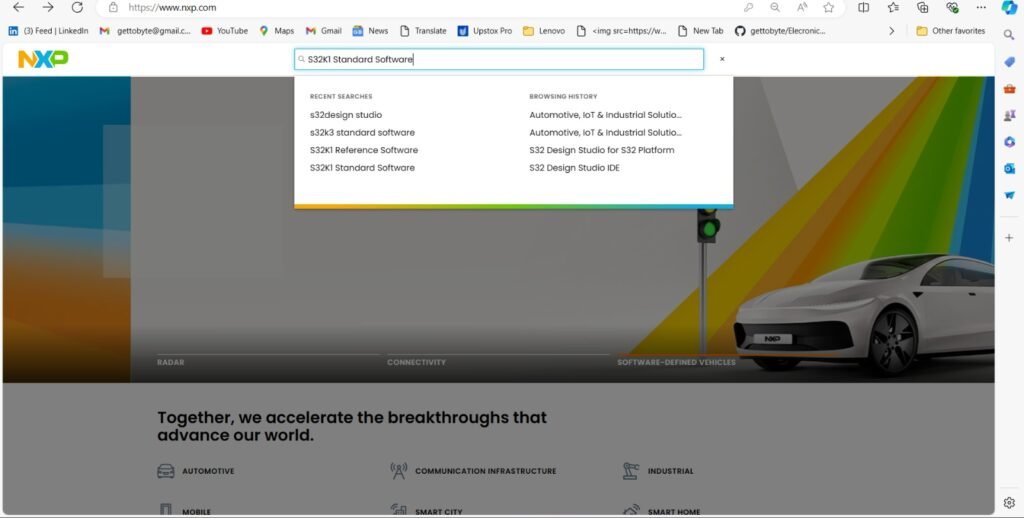Open the News bookmark
This screenshot has width=1024, height=518.
370,31
